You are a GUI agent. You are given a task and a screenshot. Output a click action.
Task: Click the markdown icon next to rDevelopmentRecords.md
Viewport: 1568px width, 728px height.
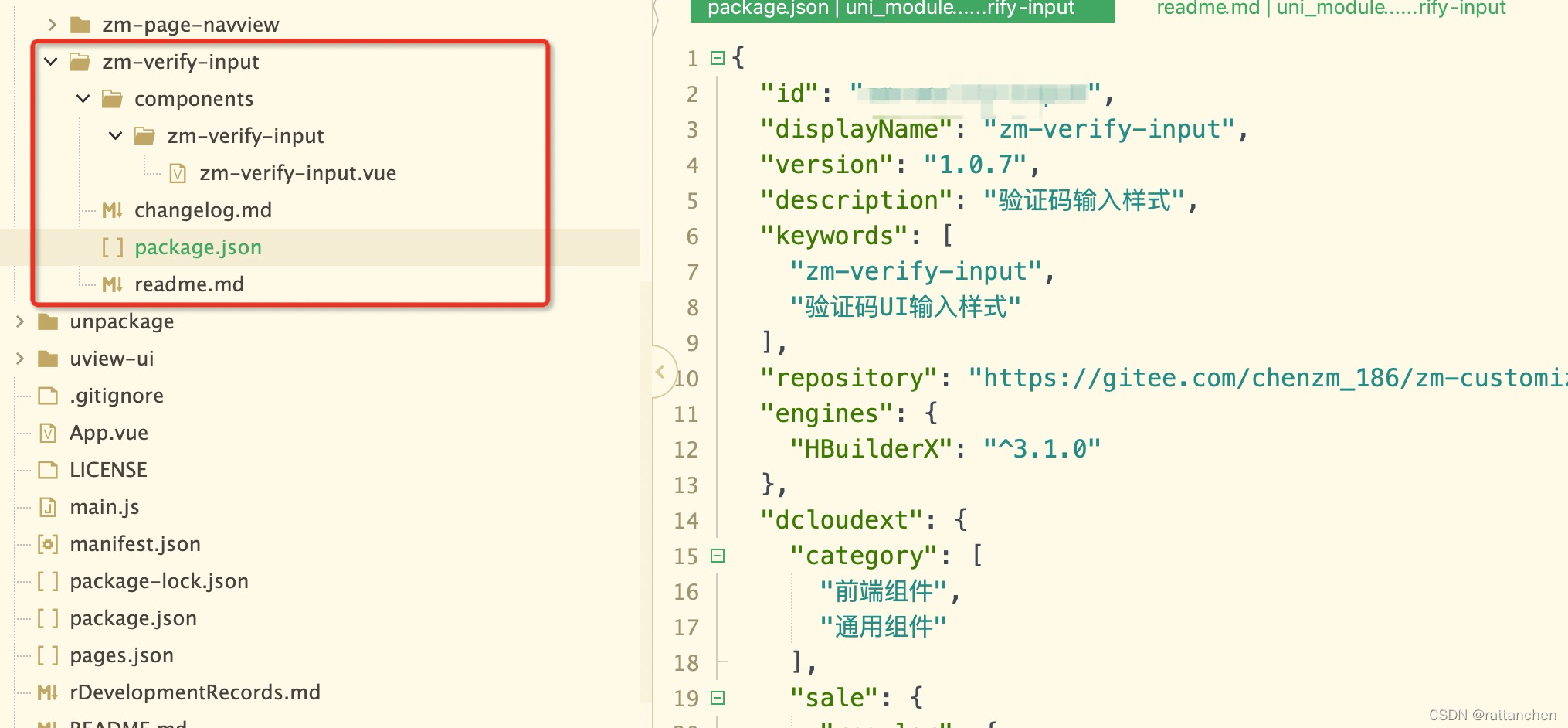[48, 692]
